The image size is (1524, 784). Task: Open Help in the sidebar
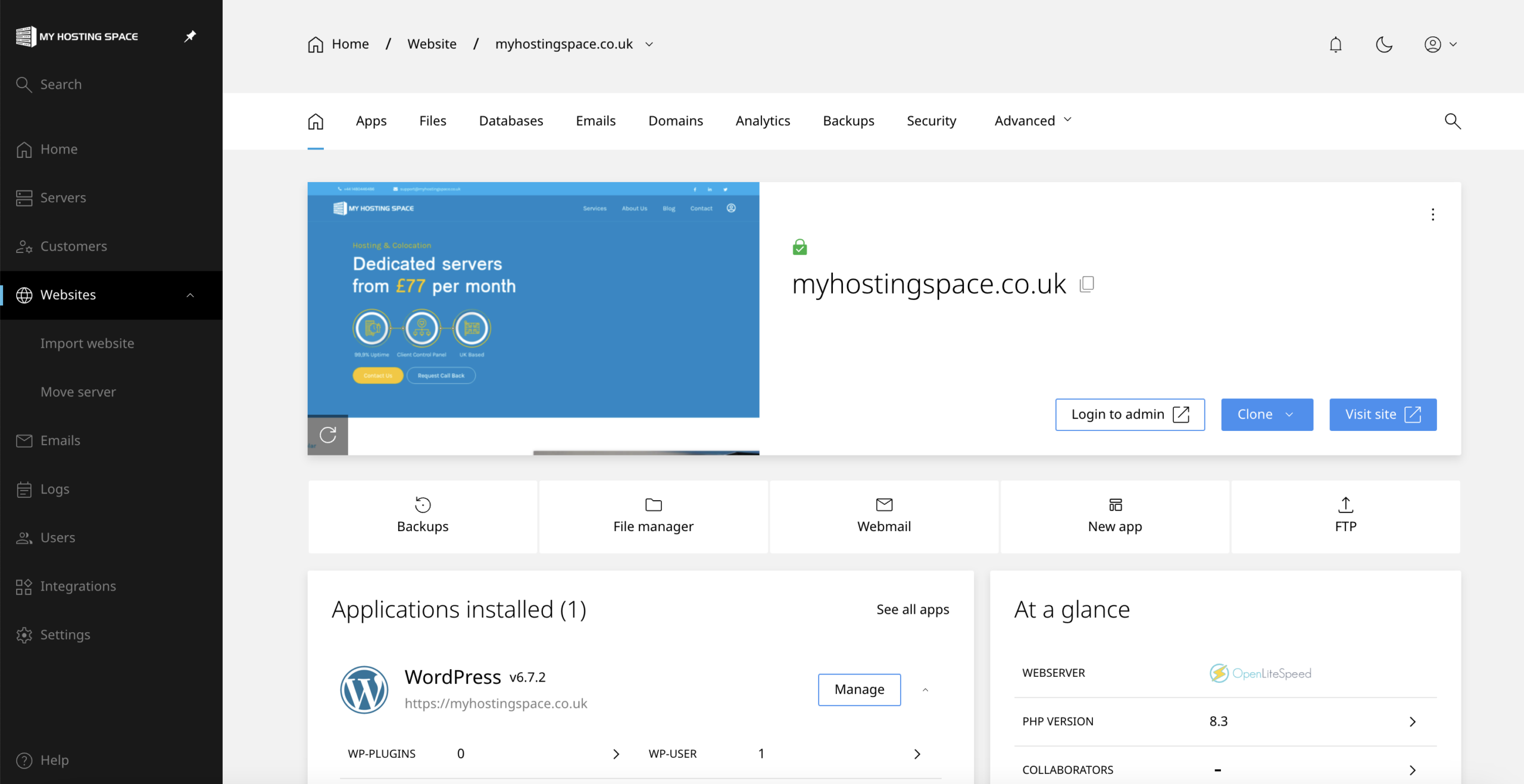[x=111, y=760]
